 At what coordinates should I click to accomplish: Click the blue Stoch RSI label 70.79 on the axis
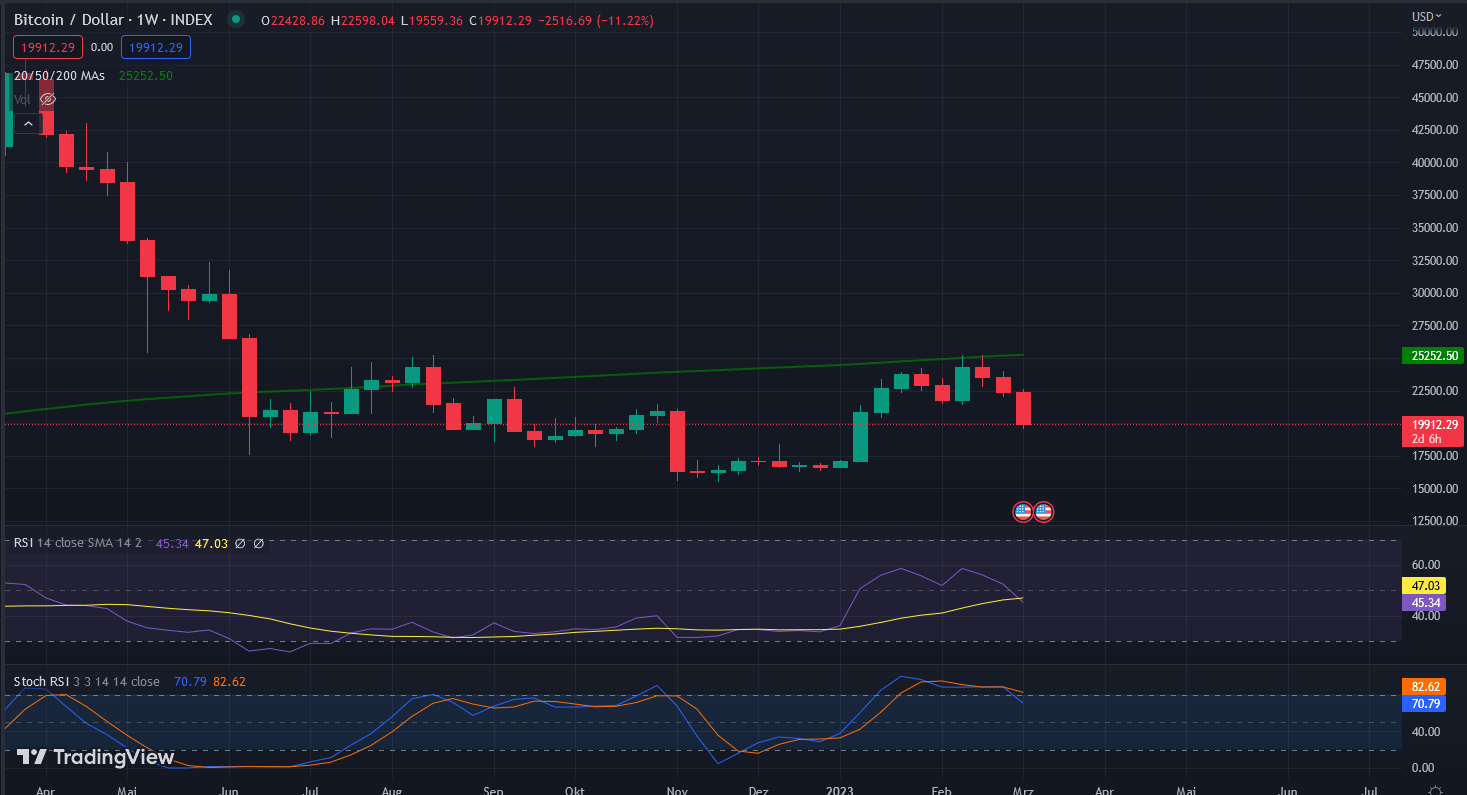click(x=1426, y=704)
